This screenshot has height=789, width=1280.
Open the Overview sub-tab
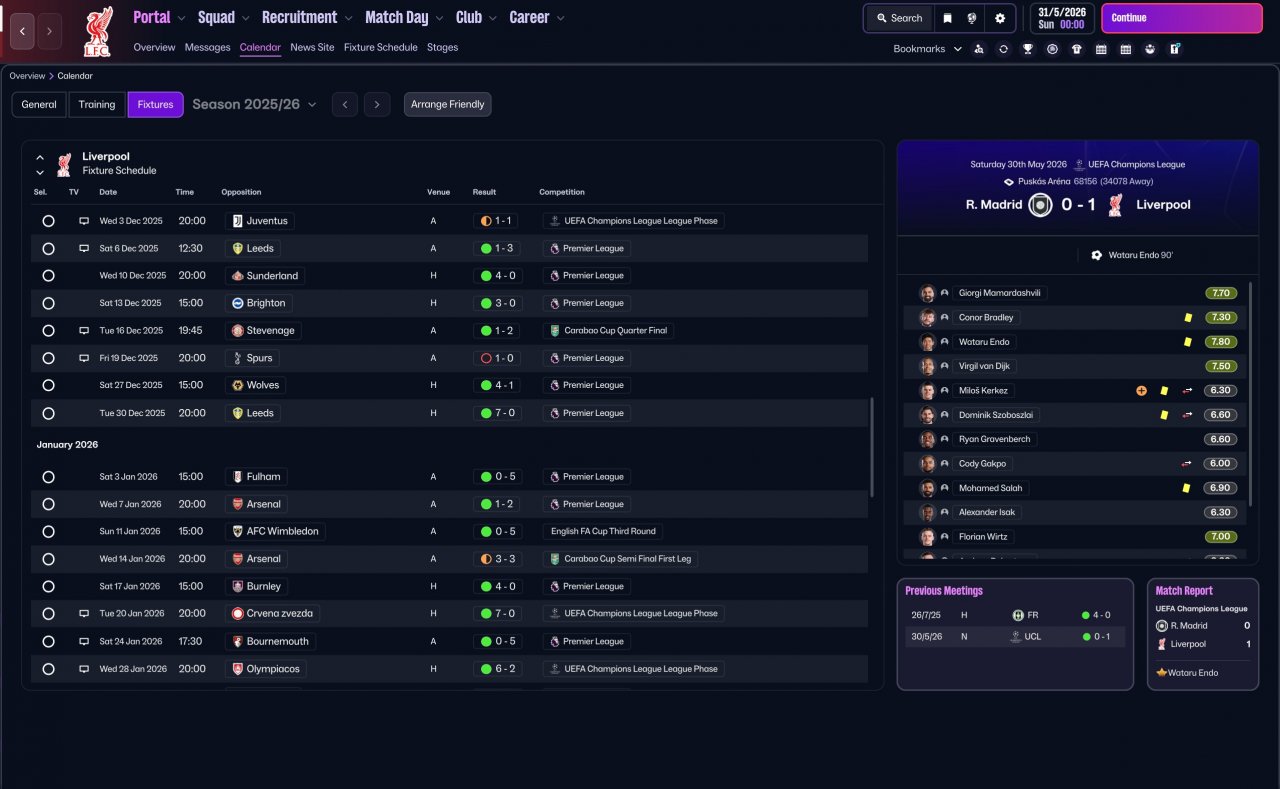click(x=154, y=47)
